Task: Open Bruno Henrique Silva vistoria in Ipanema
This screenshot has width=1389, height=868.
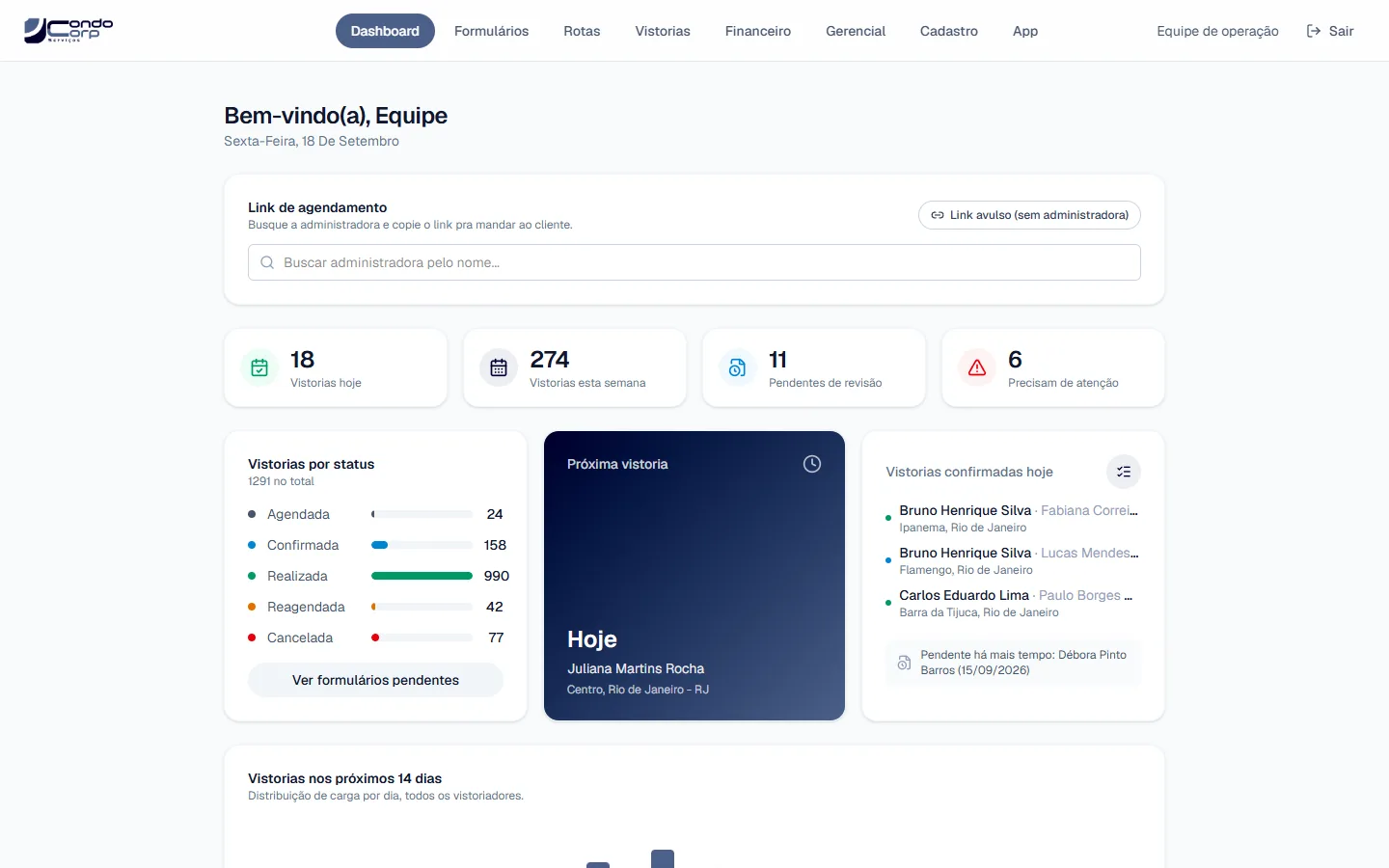Action: tap(1013, 518)
